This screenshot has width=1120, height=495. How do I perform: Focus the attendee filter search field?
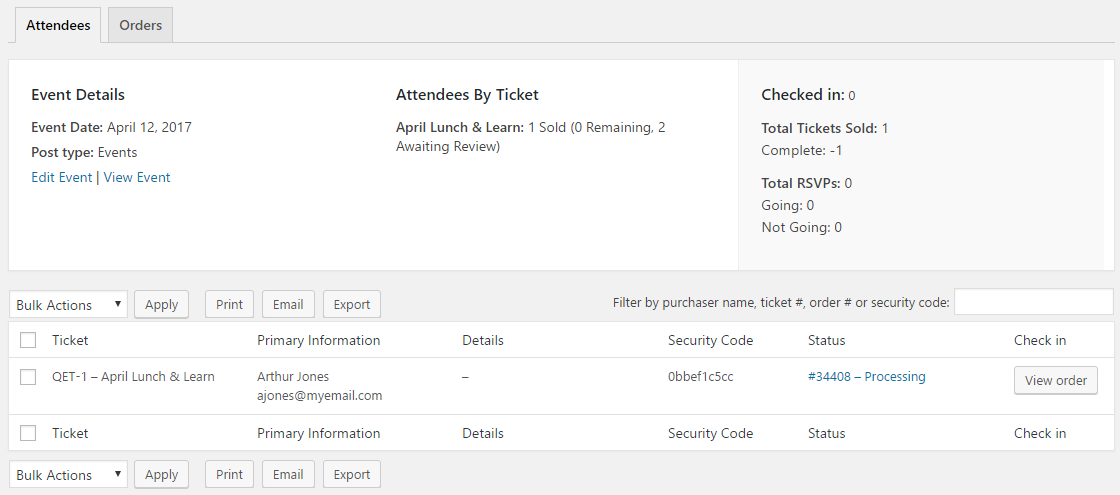point(1033,302)
